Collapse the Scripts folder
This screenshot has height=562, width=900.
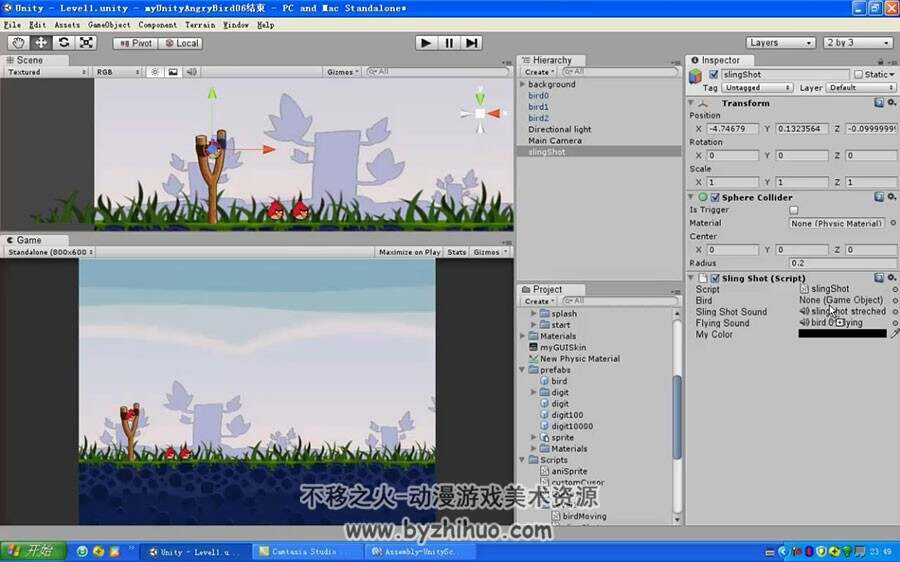point(522,460)
